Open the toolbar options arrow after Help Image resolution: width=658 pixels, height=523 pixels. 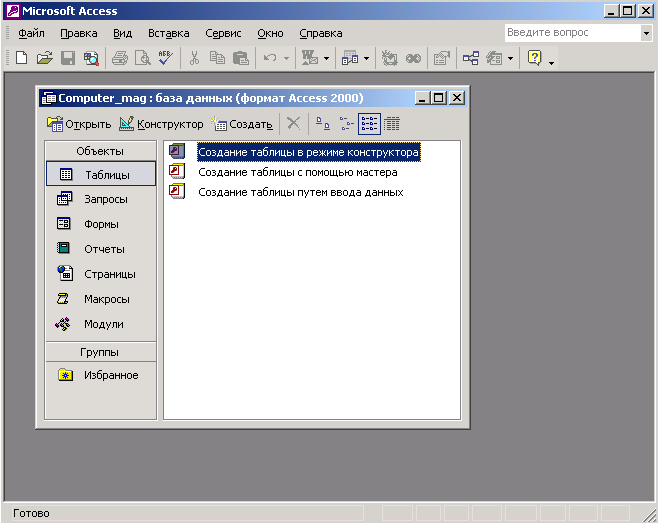point(551,63)
